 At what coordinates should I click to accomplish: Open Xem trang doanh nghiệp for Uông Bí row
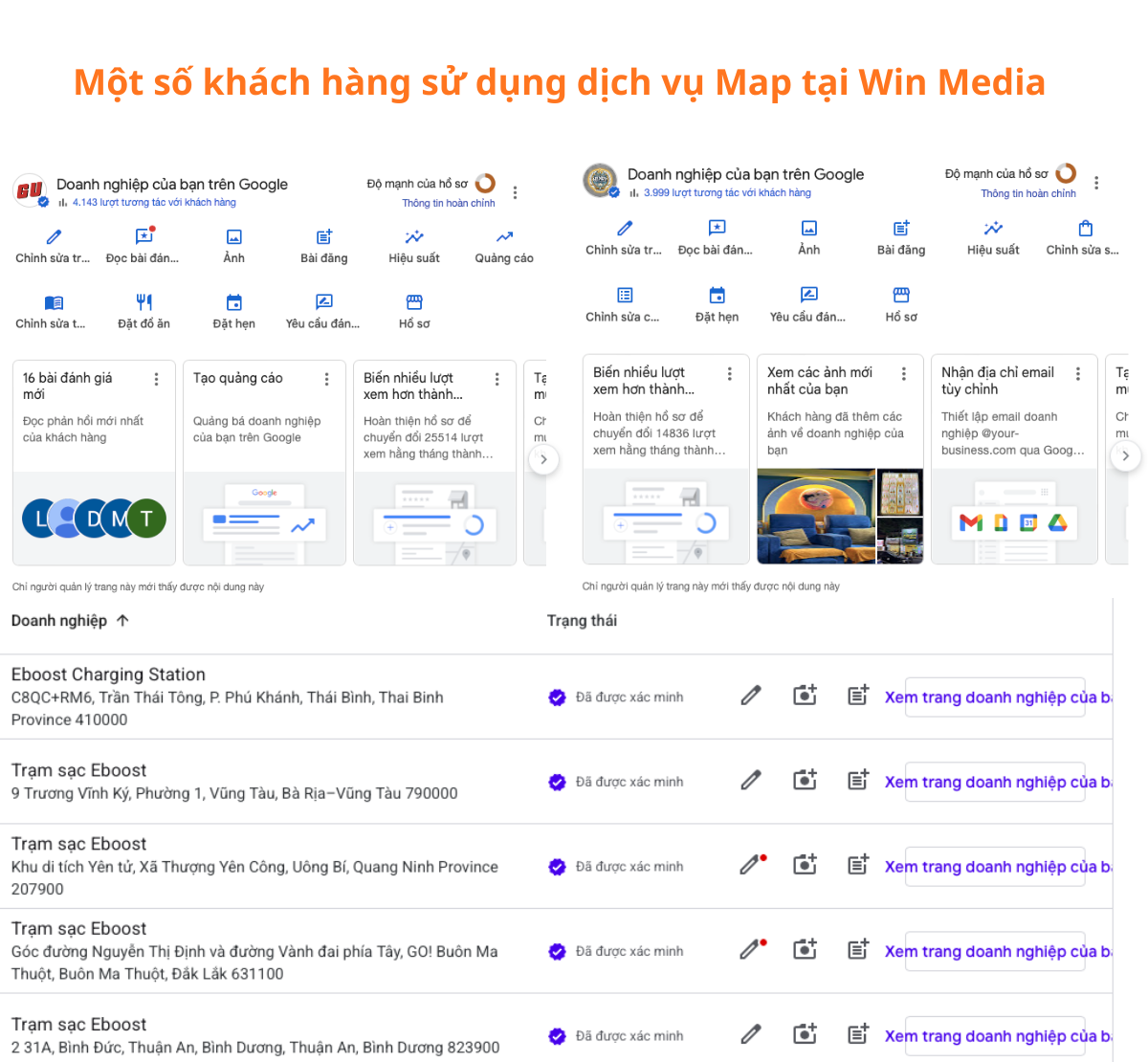996,867
